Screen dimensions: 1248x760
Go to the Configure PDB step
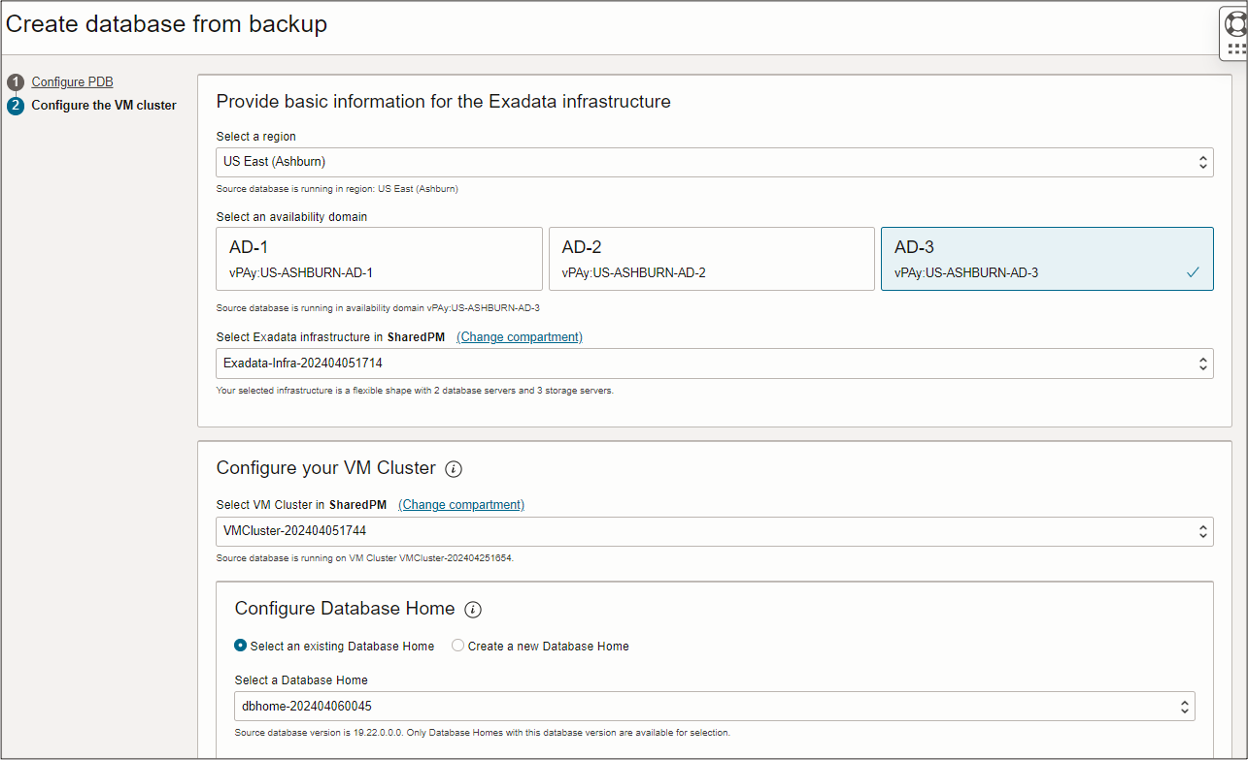click(x=72, y=82)
